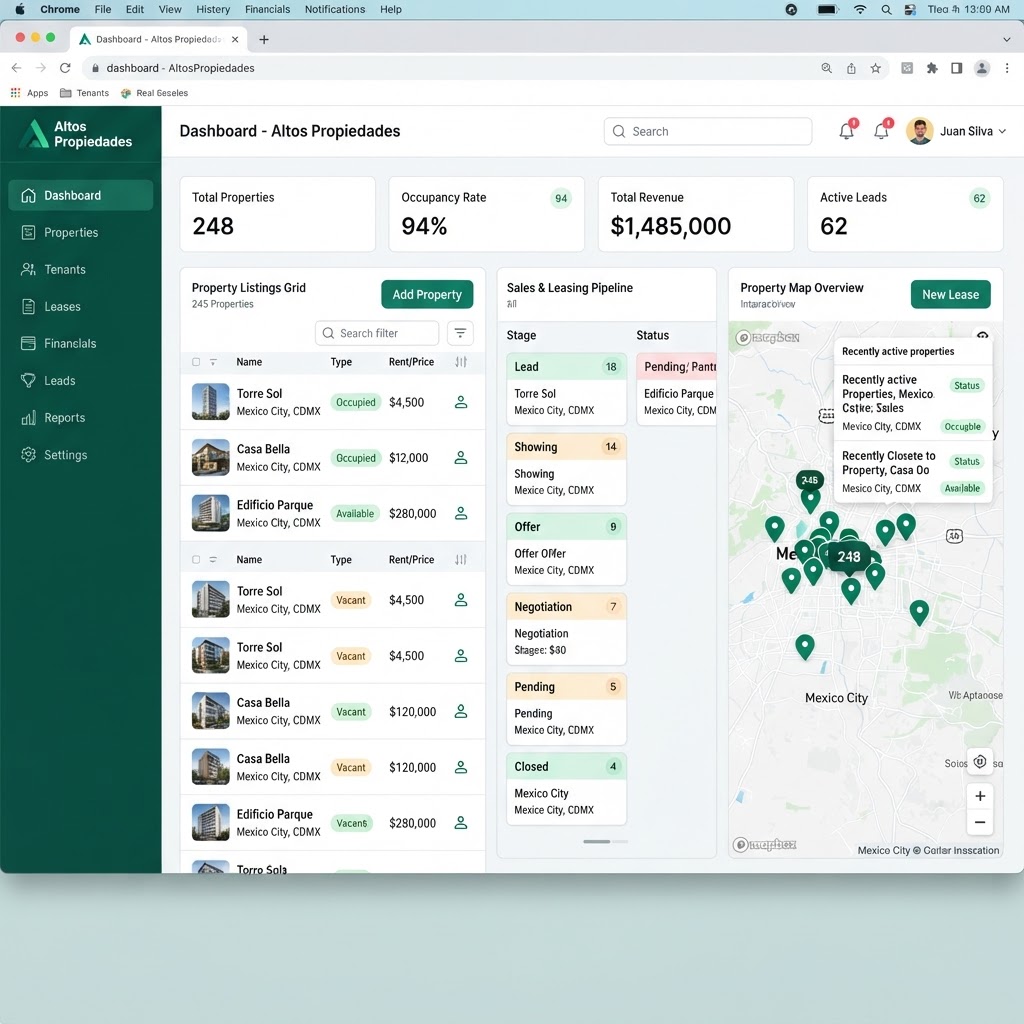Open the History menu in the menu bar
The image size is (1024, 1024).
click(x=213, y=9)
